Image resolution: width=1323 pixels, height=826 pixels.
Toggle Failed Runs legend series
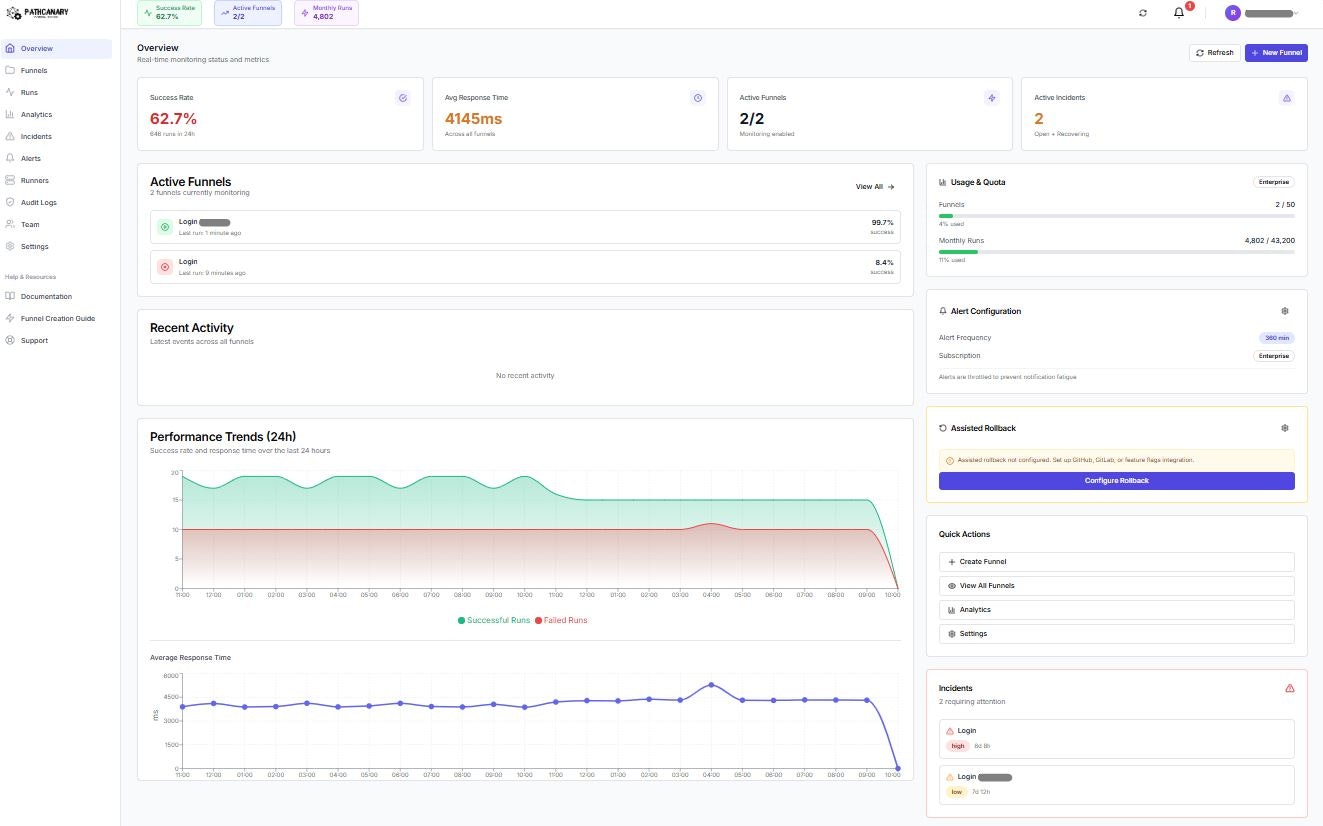point(561,620)
